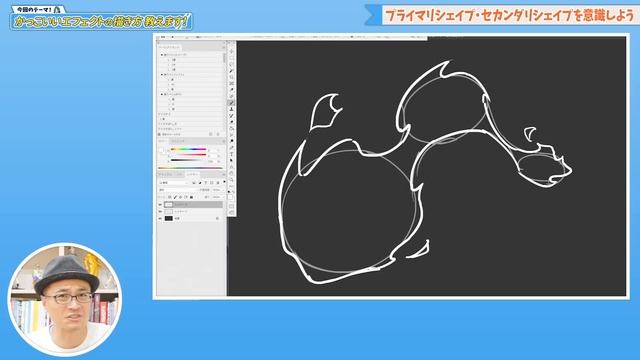Image resolution: width=640 pixels, height=360 pixels.
Task: Select the Crop tool
Action: (231, 77)
